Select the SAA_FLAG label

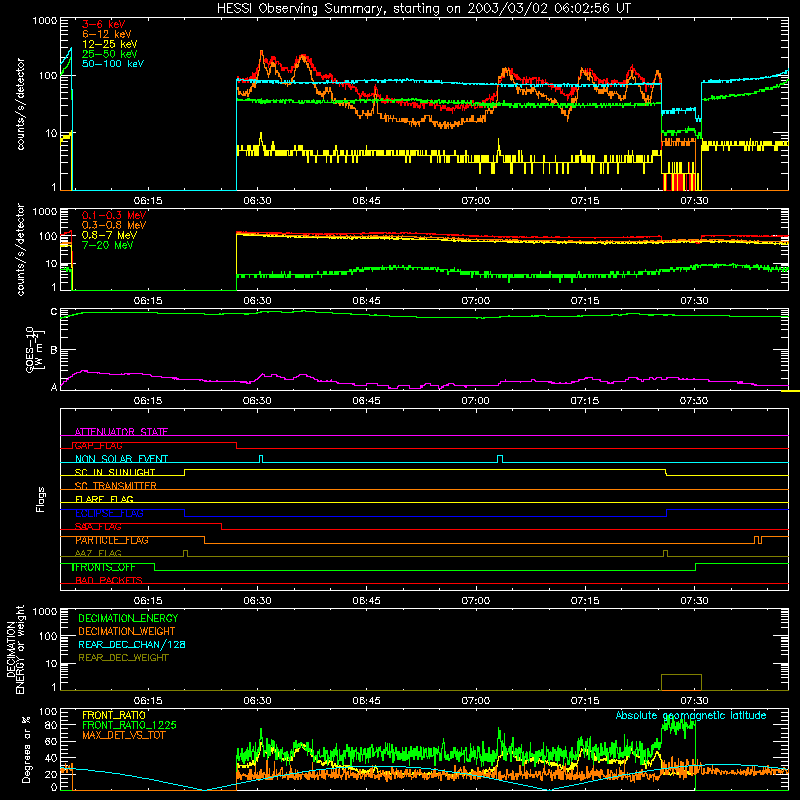(x=98, y=527)
